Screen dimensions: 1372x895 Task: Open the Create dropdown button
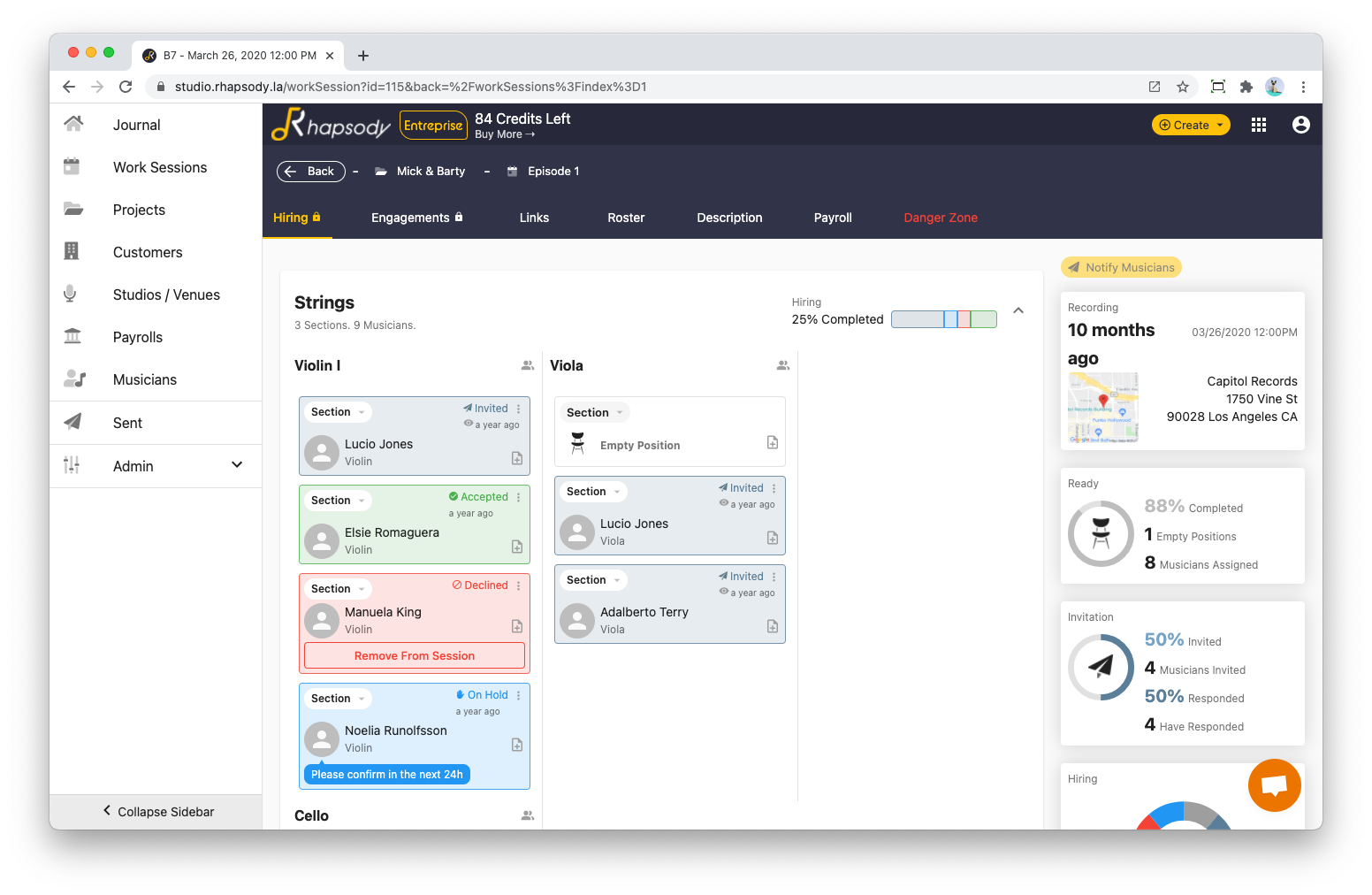tap(1190, 126)
